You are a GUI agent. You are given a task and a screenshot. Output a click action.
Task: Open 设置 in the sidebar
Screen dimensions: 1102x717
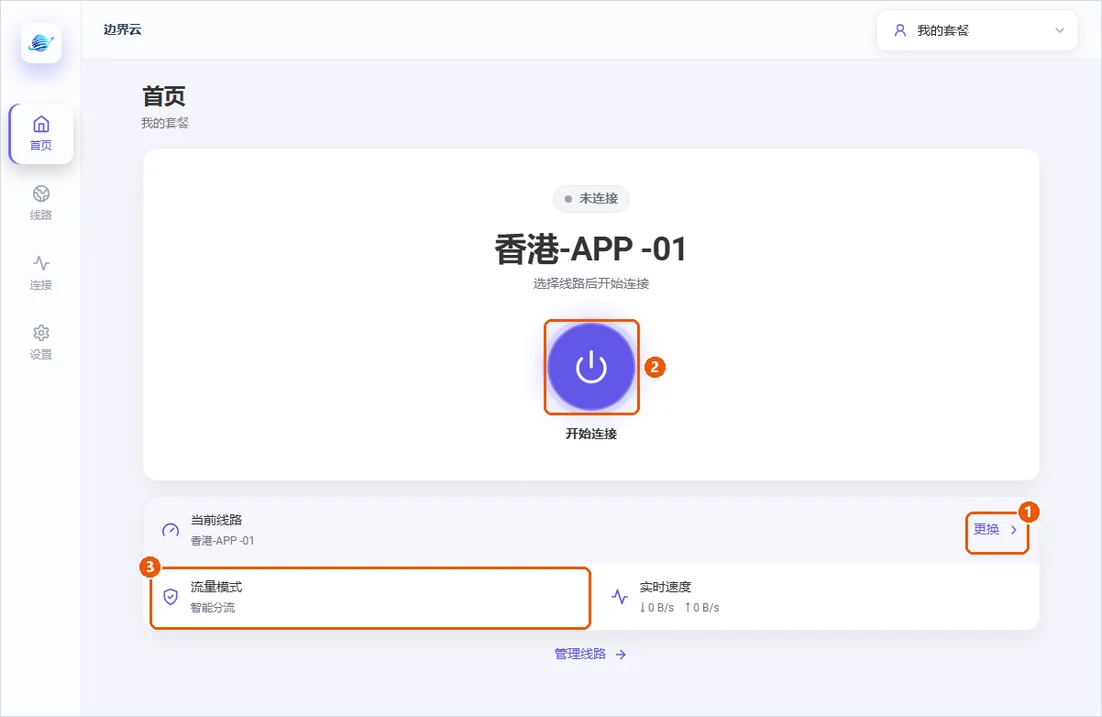41,342
